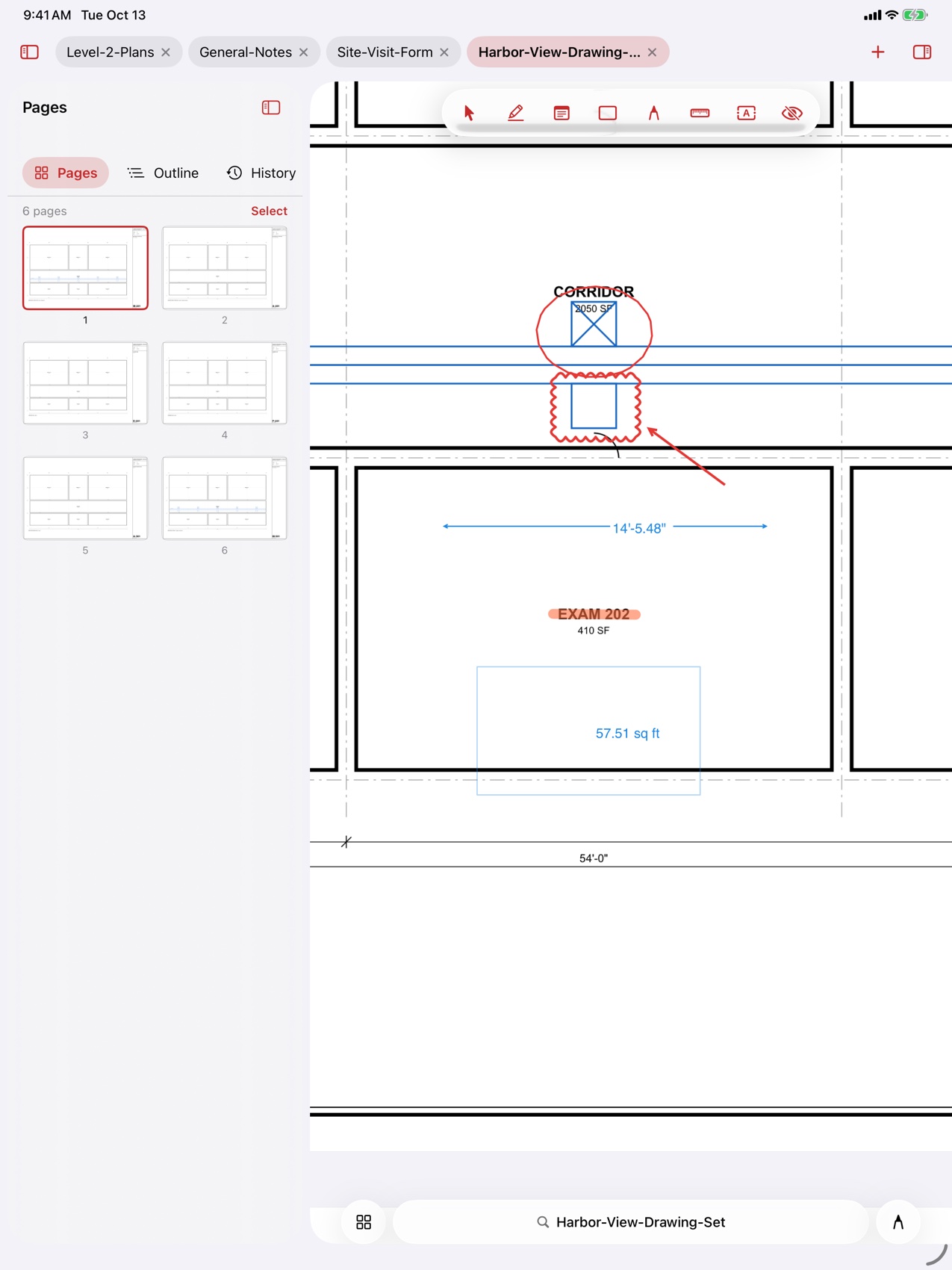The width and height of the screenshot is (952, 1270).
Task: Choose the pencil markup tool
Action: coord(515,113)
